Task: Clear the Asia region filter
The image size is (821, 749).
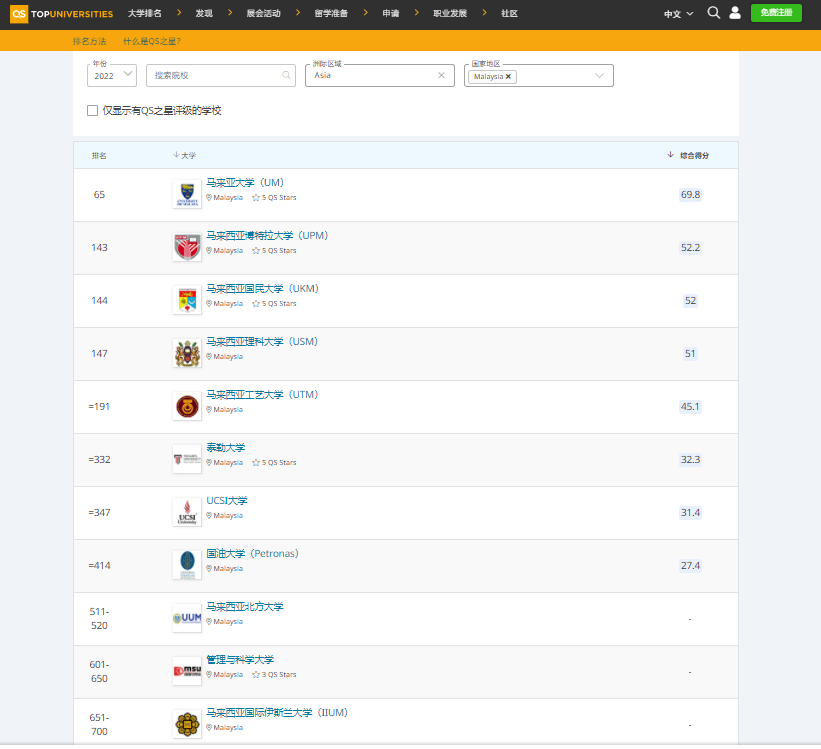Action: [441, 75]
